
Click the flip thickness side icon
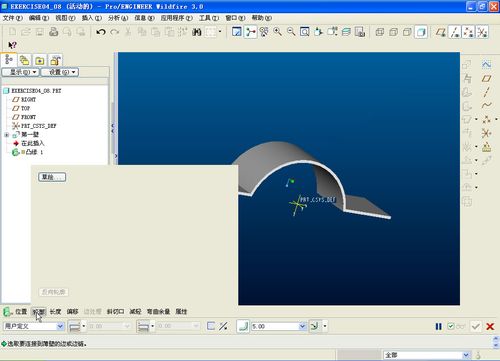coord(223,326)
